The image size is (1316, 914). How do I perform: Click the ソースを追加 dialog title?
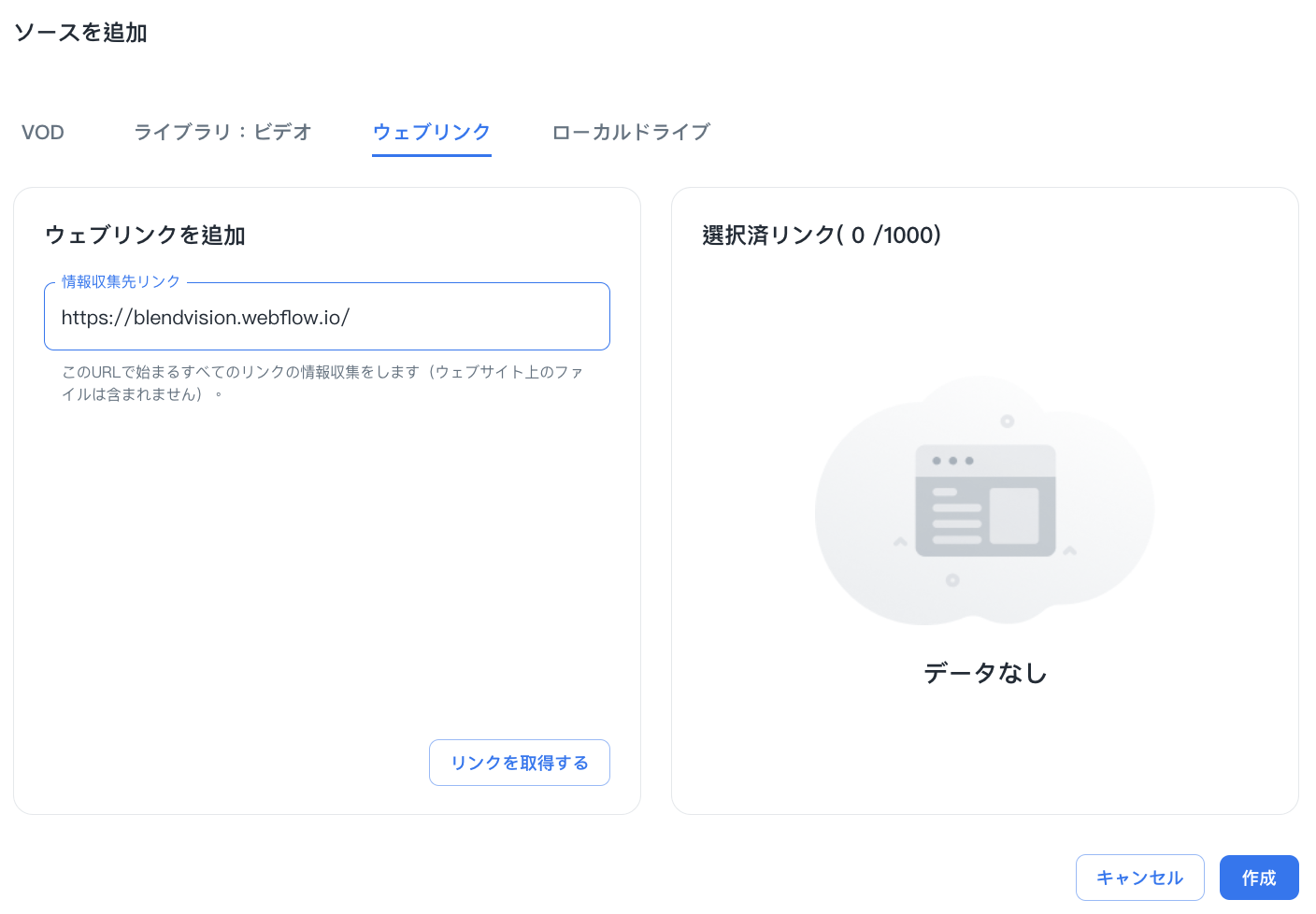(x=80, y=33)
